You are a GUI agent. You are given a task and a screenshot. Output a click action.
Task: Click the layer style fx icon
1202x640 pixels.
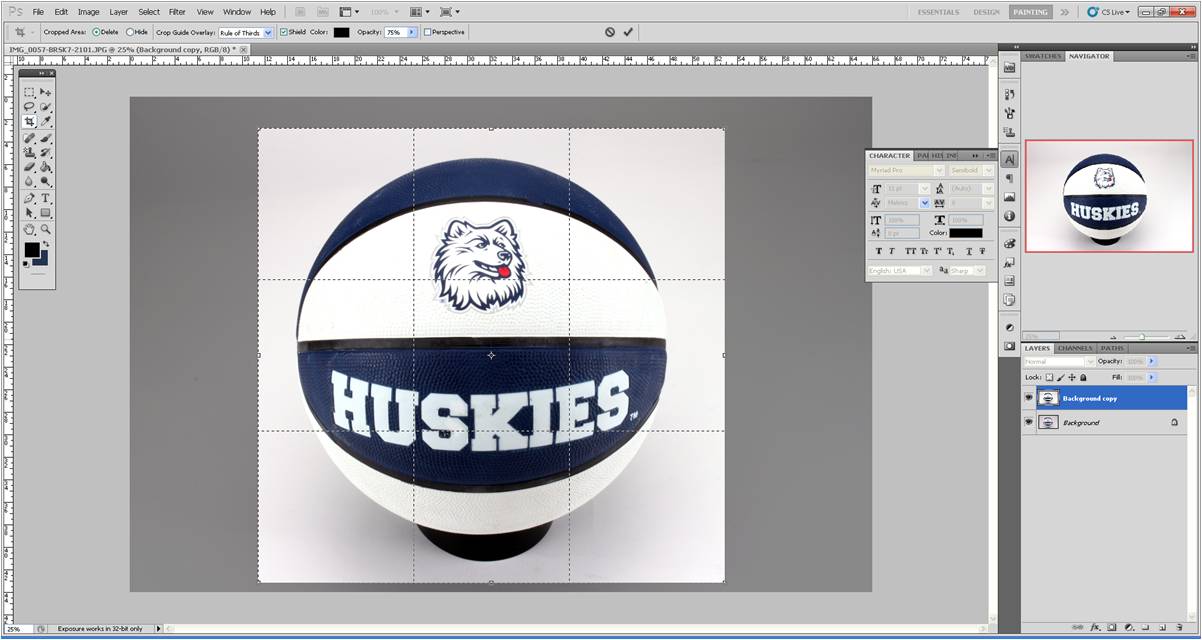coord(1095,627)
